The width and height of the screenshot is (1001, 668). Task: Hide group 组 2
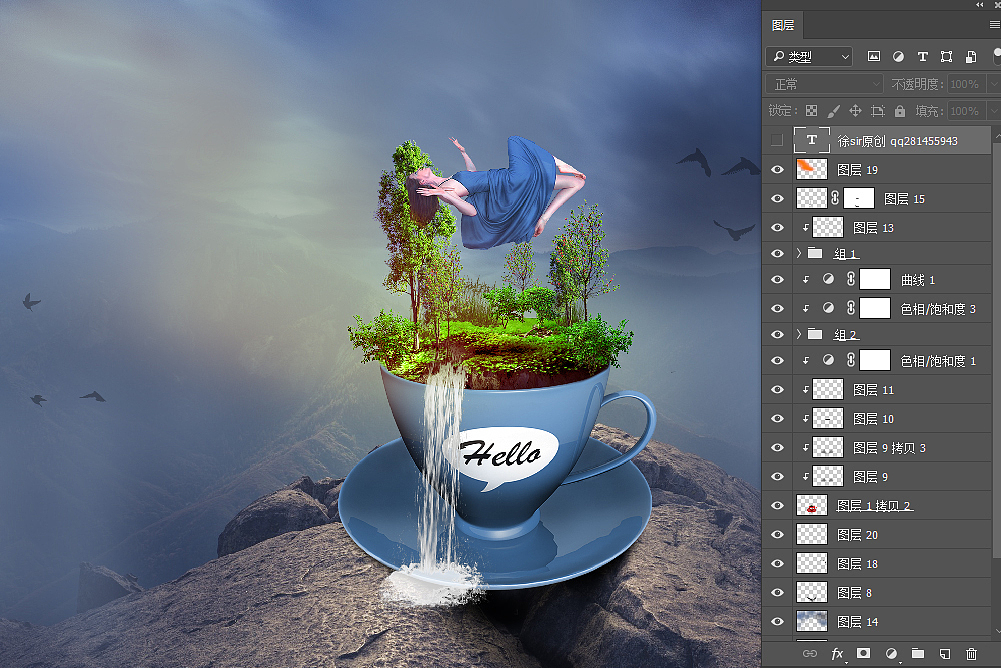pos(777,335)
